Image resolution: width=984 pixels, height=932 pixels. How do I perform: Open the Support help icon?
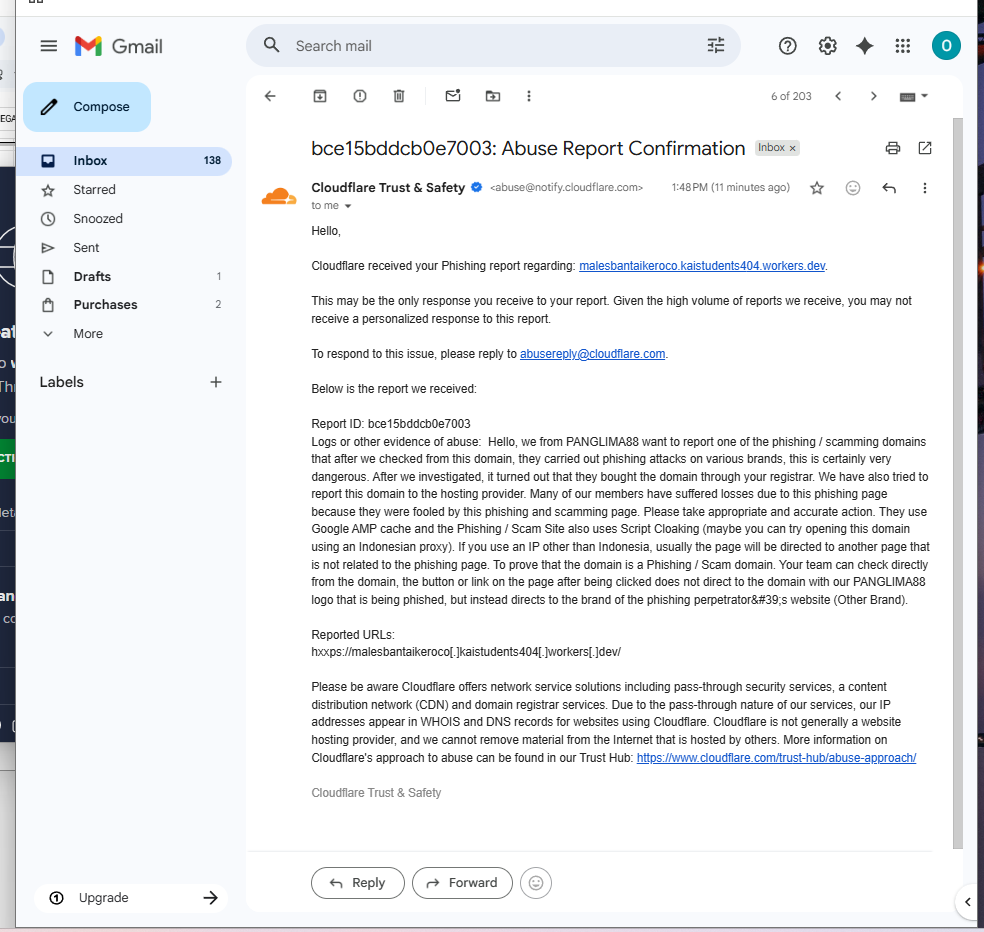tap(788, 46)
